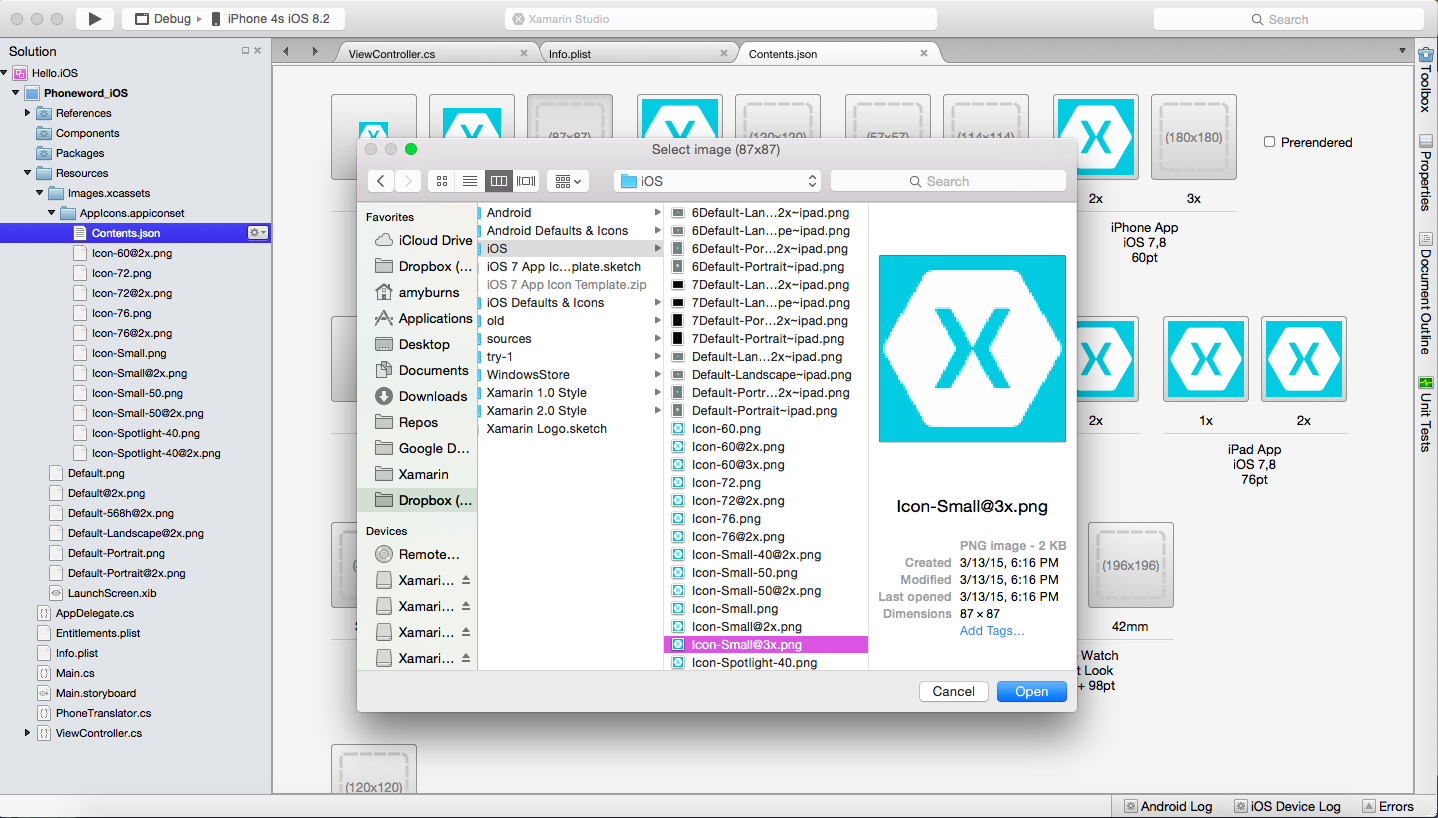Switch to the ViewController.cs tab
1438x818 pixels.
(x=392, y=54)
